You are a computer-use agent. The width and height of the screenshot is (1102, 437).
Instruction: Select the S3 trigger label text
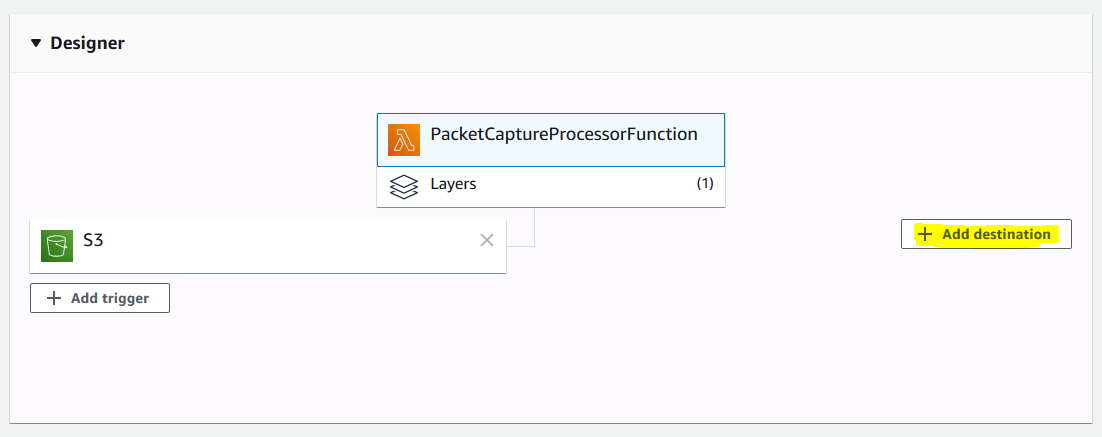93,240
